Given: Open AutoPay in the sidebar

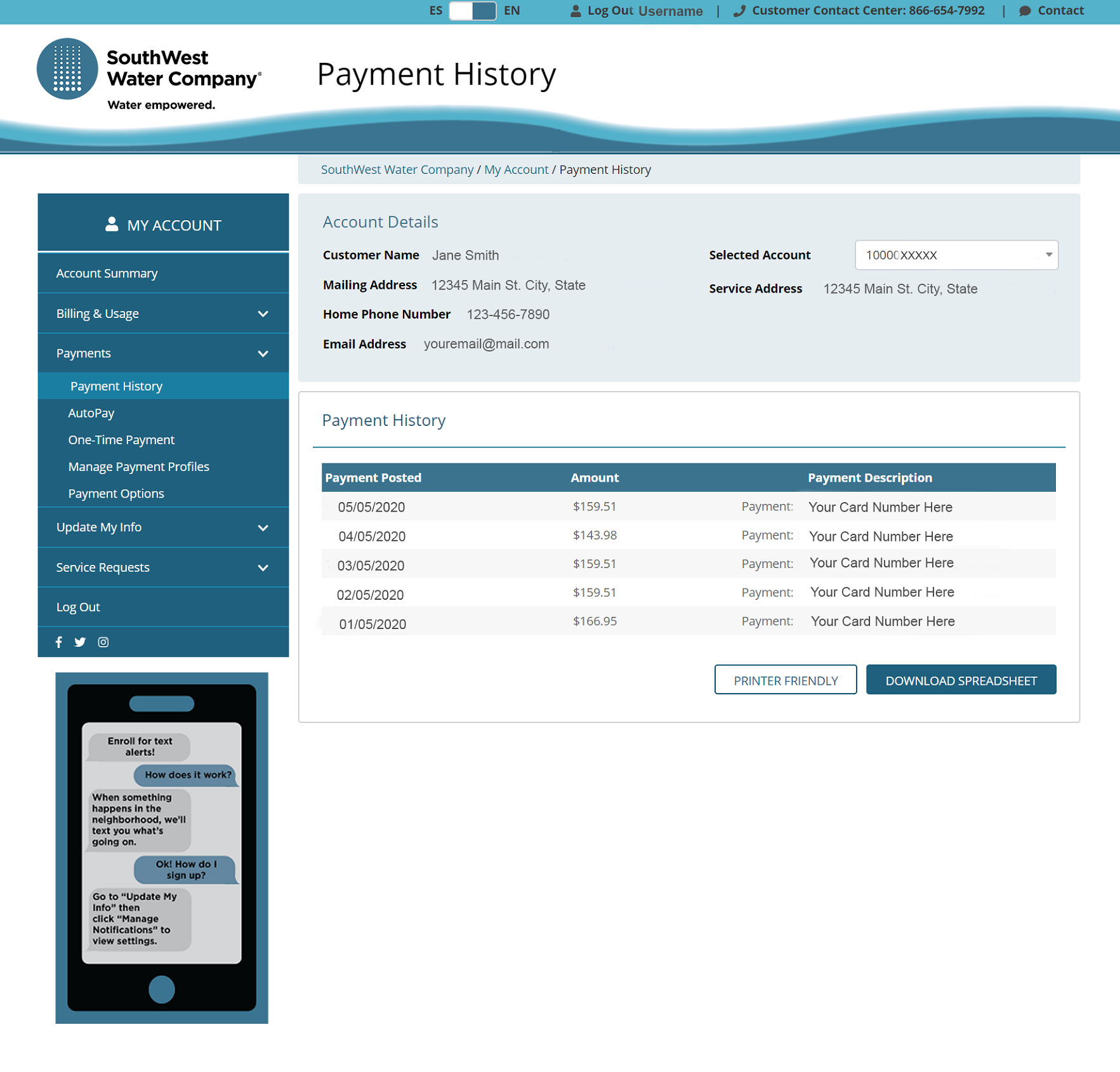Looking at the screenshot, I should [x=91, y=413].
